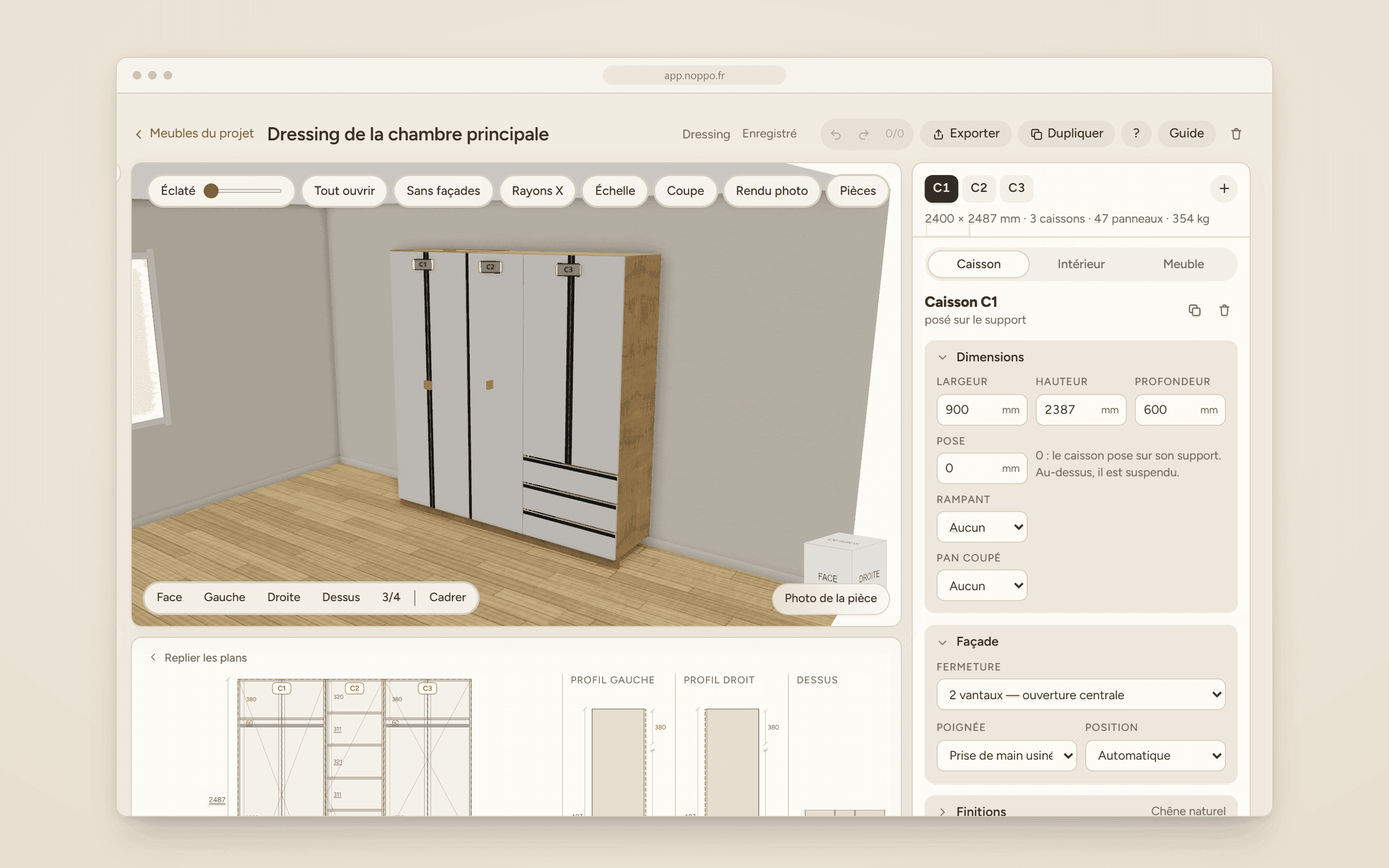Viewport: 1389px width, 868px height.
Task: Click the app.noppo.fr address bar
Action: (x=694, y=75)
